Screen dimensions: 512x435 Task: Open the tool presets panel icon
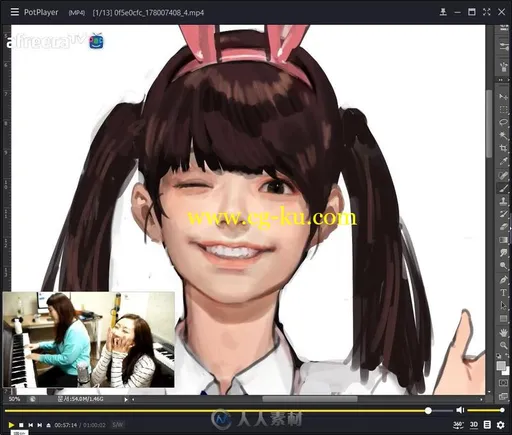(x=503, y=46)
